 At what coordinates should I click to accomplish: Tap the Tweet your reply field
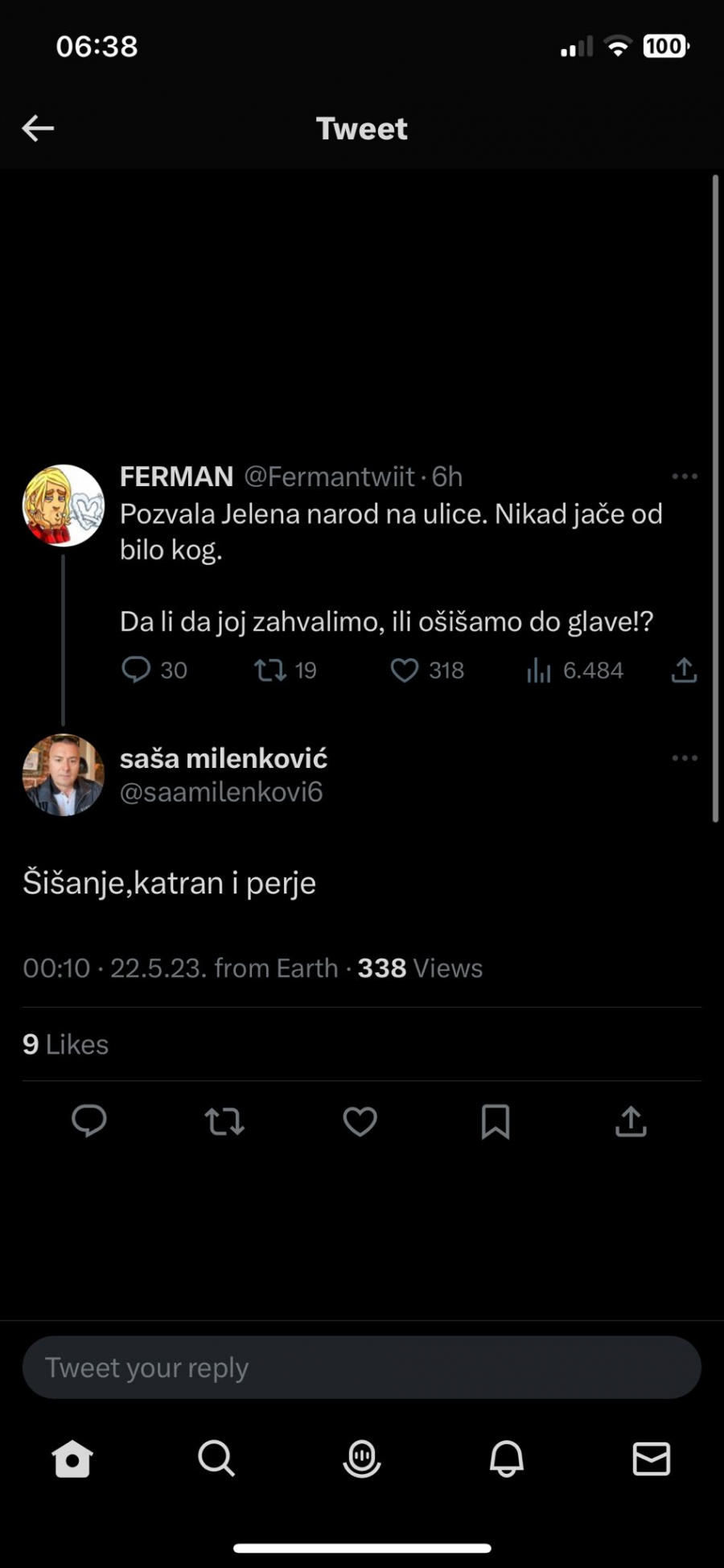(x=362, y=1368)
